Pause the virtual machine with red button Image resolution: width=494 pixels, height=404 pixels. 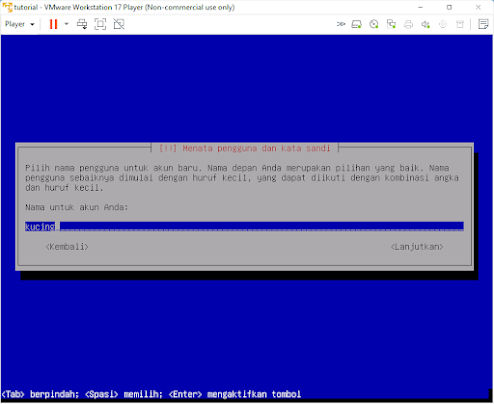click(x=53, y=24)
